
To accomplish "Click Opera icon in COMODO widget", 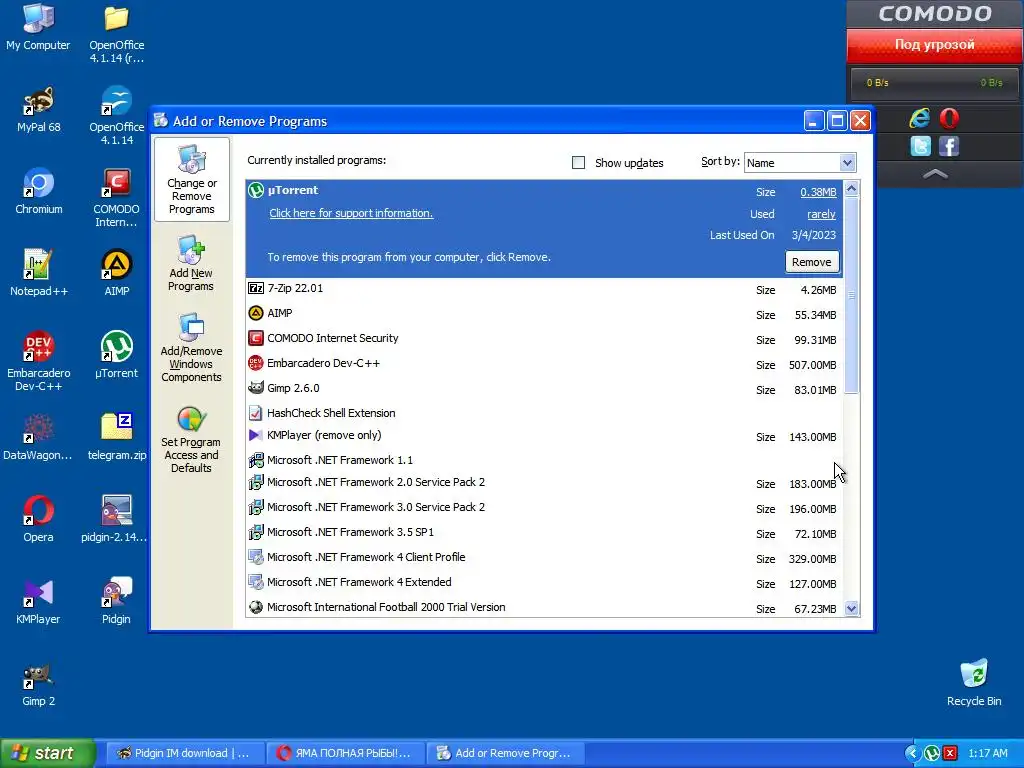I will pyautogui.click(x=949, y=118).
